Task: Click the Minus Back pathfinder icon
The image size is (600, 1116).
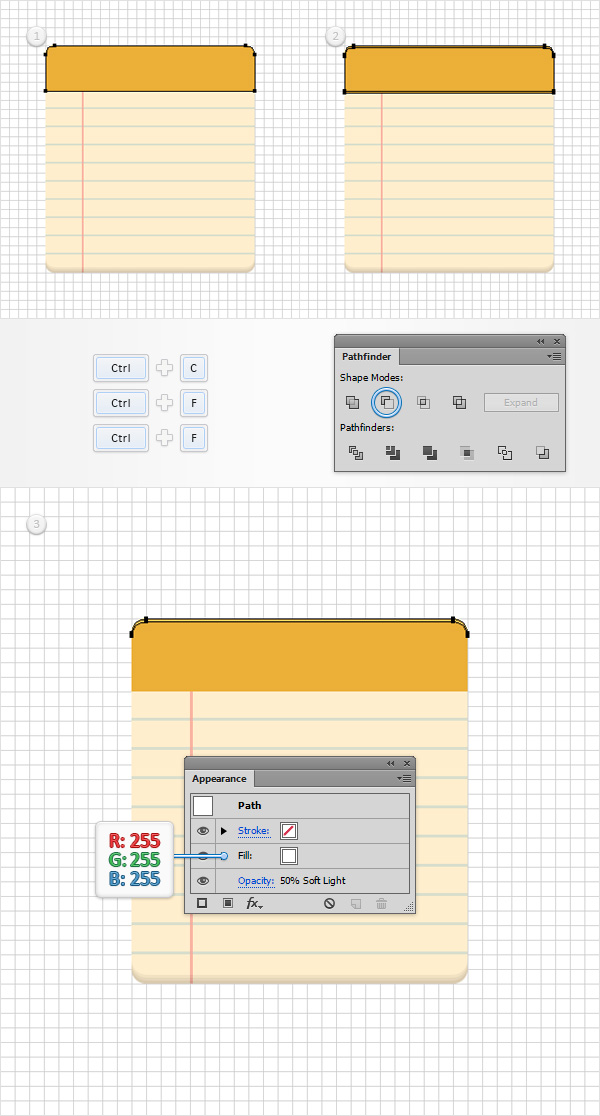Action: 542,452
